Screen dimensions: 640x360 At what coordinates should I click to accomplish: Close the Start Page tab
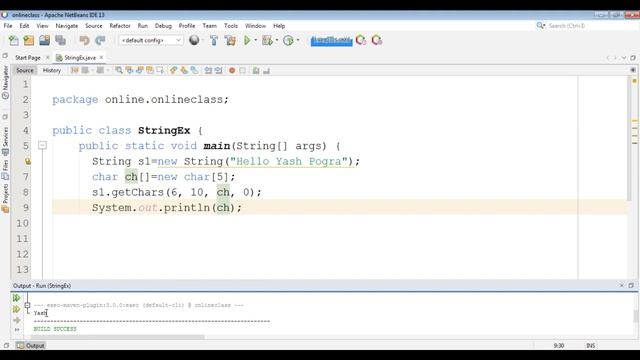coord(47,58)
